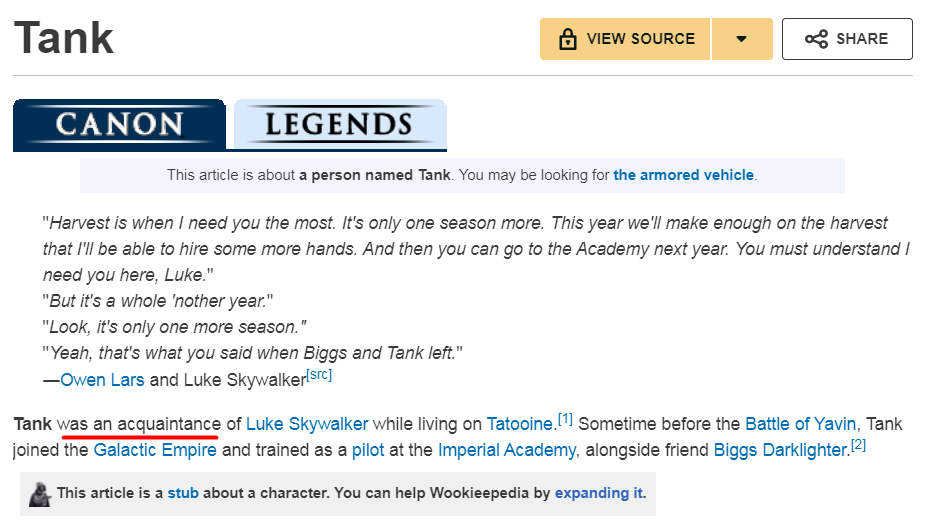This screenshot has width=931, height=524.
Task: Open the Luke Skywalker article link
Action: (307, 424)
